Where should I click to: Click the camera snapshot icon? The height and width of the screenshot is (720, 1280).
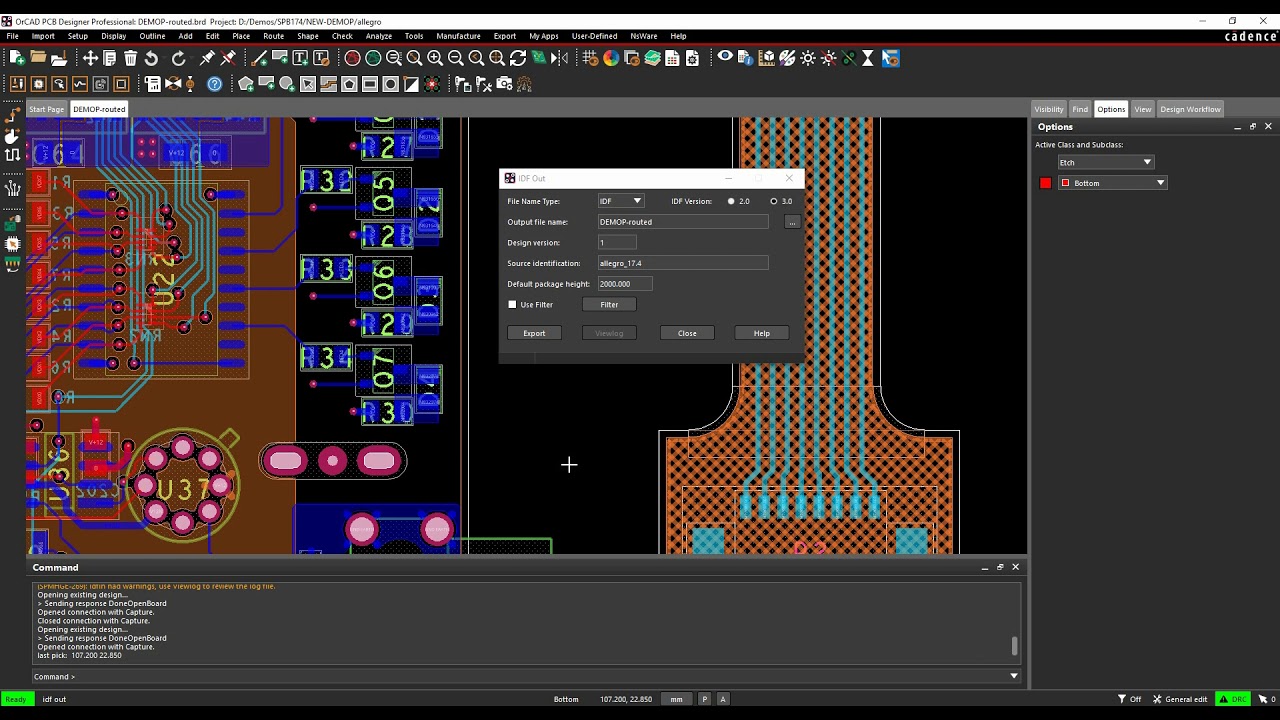click(504, 84)
